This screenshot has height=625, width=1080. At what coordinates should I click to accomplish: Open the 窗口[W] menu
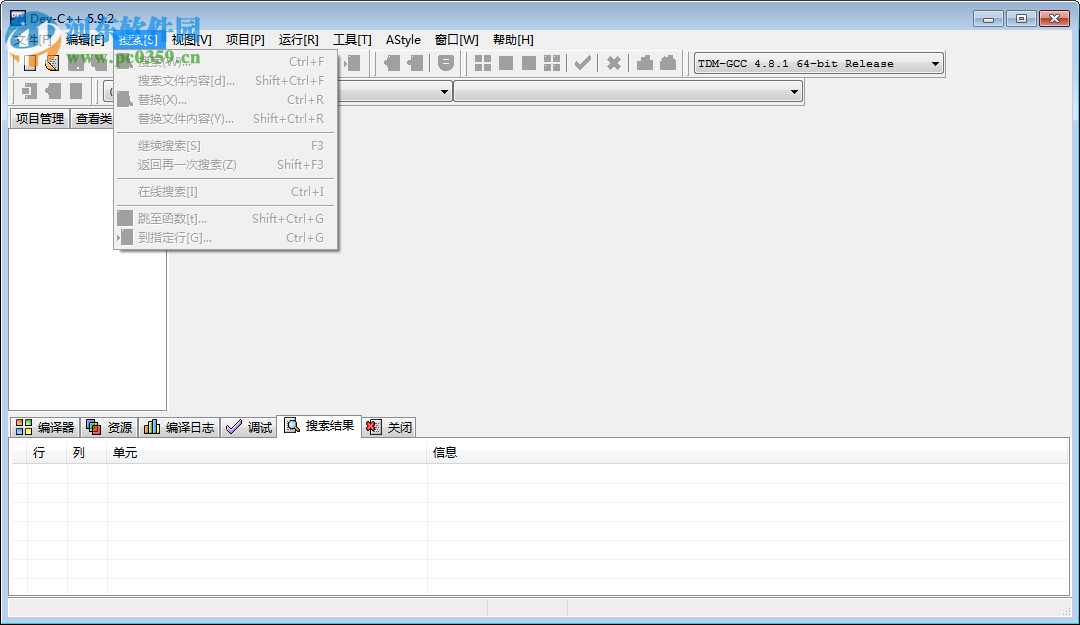coord(456,39)
